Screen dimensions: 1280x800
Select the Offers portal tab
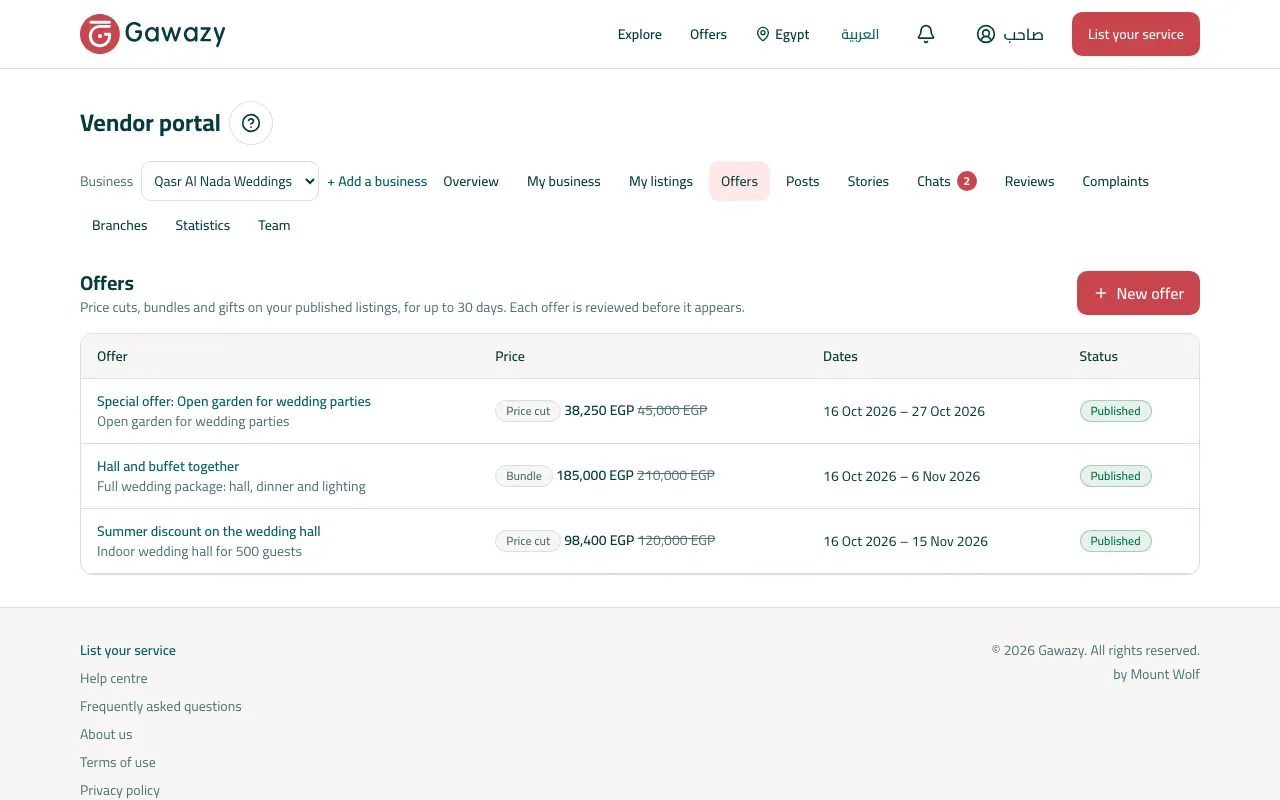(x=740, y=181)
